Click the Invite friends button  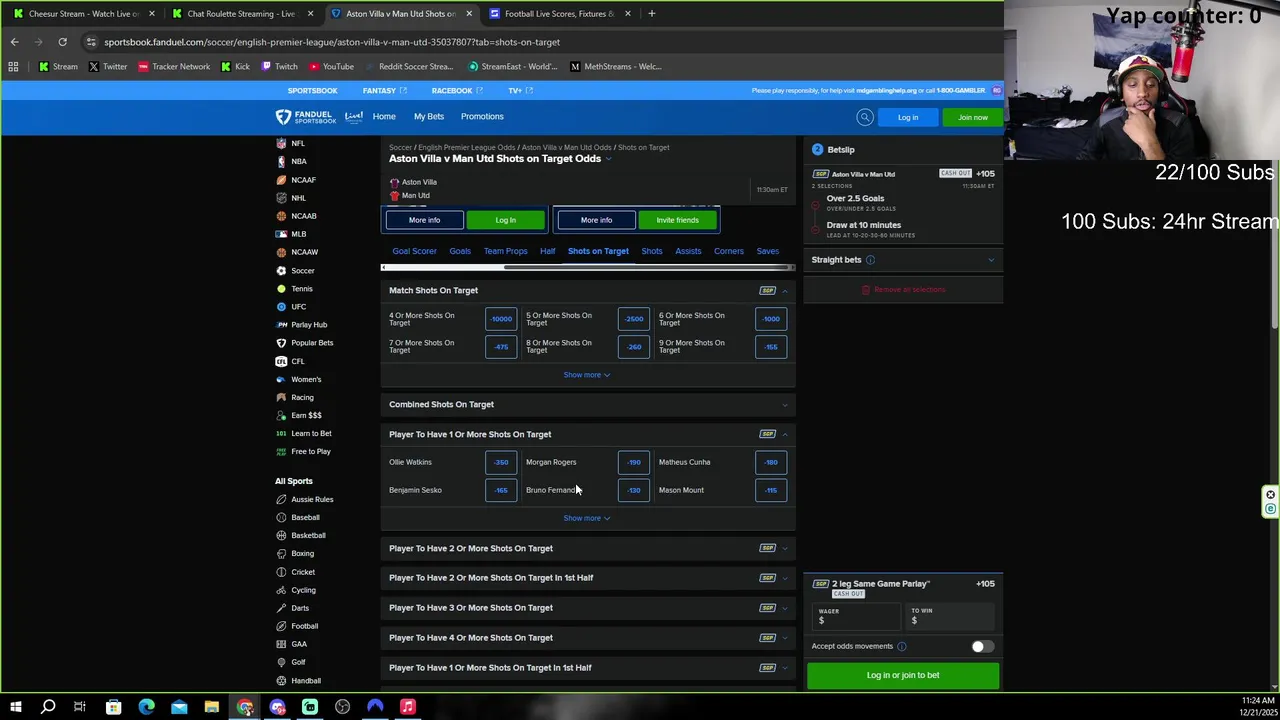[677, 220]
